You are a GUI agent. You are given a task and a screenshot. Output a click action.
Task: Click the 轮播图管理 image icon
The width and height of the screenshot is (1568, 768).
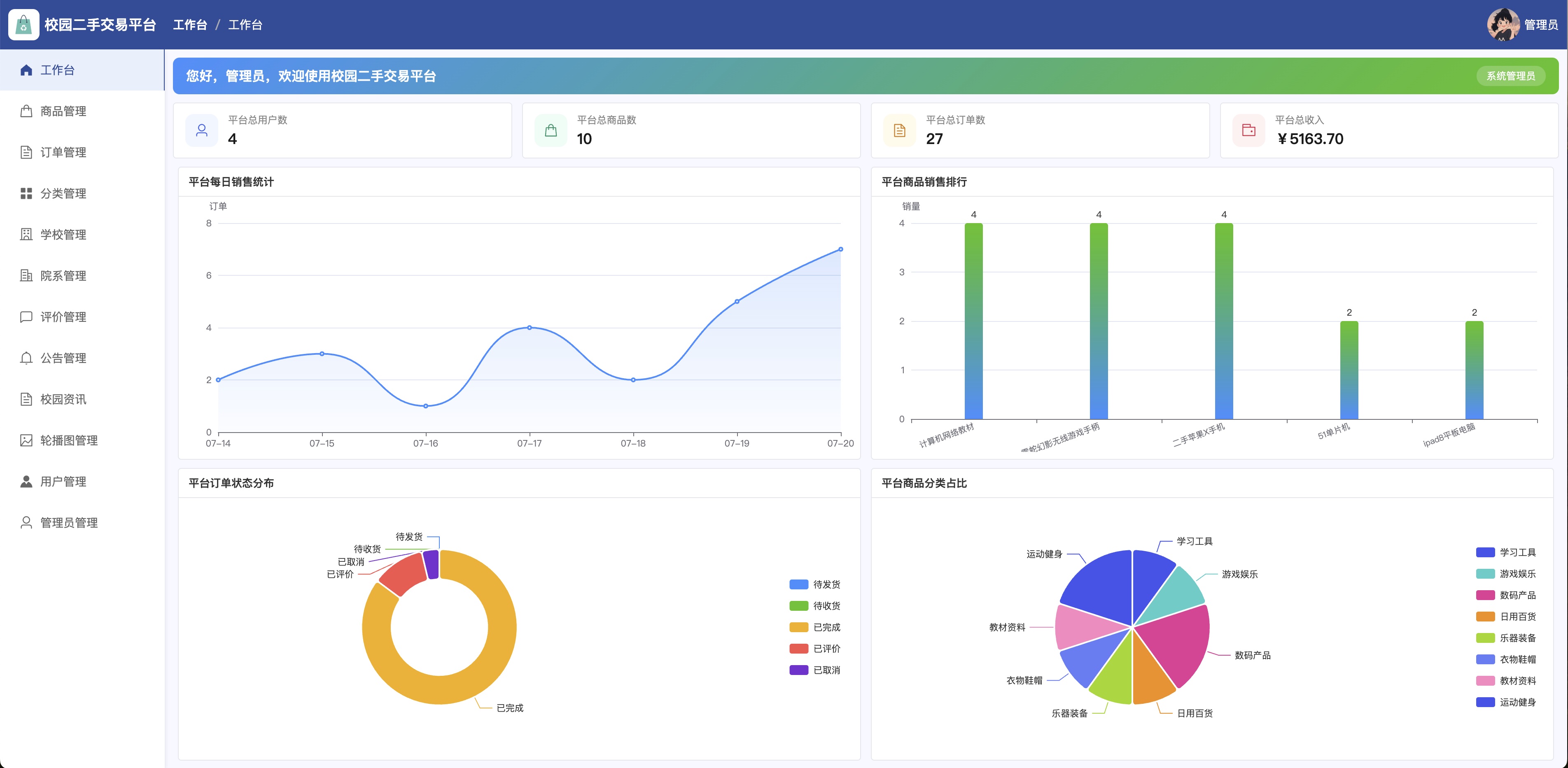click(x=26, y=441)
